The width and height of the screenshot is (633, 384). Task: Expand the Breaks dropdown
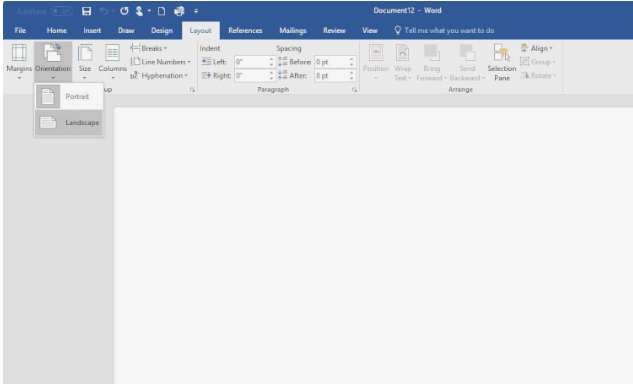149,48
